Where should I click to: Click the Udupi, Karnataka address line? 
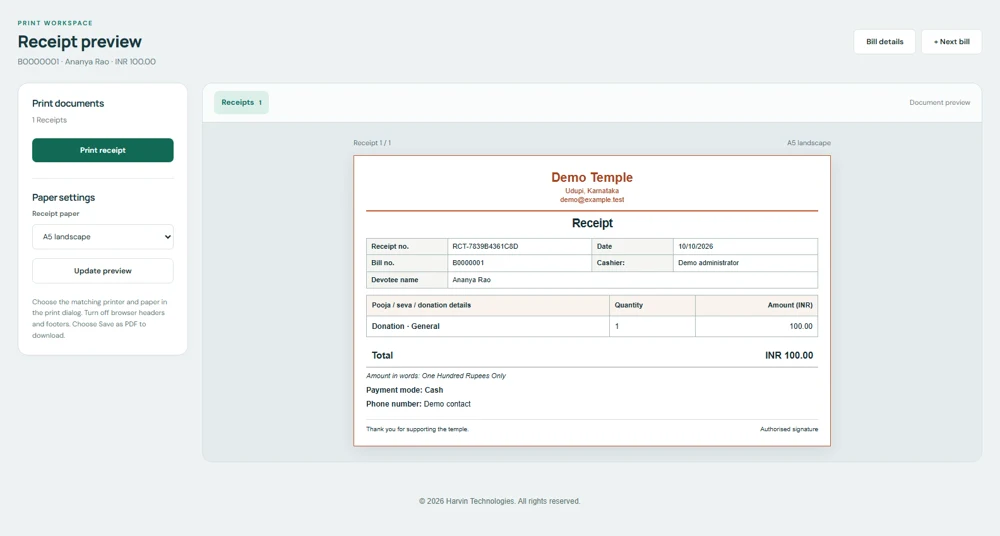click(592, 191)
